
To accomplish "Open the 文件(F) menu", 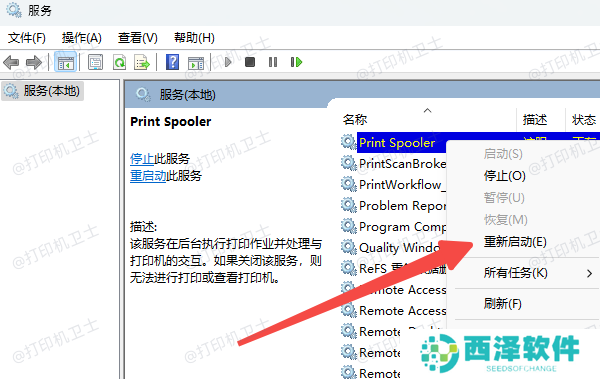I will (x=27, y=38).
